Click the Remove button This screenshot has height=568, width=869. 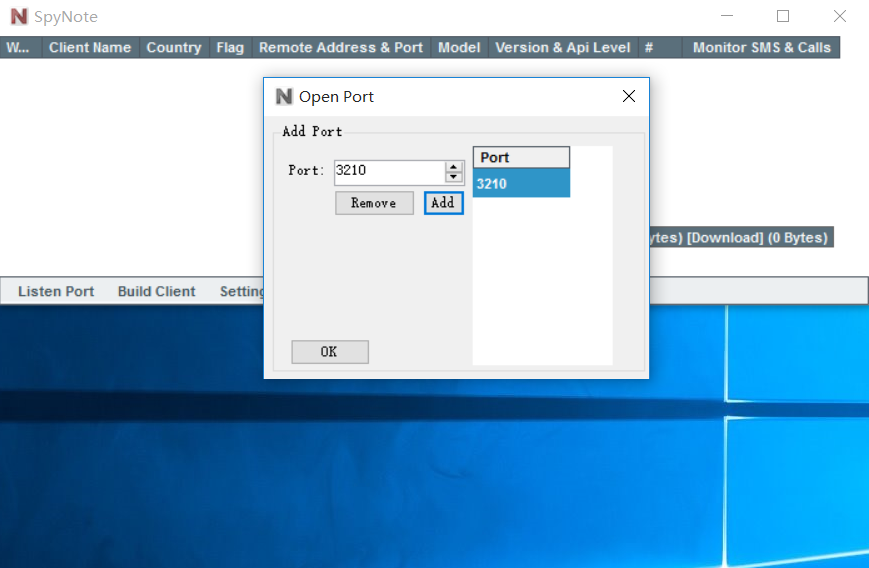click(x=374, y=203)
